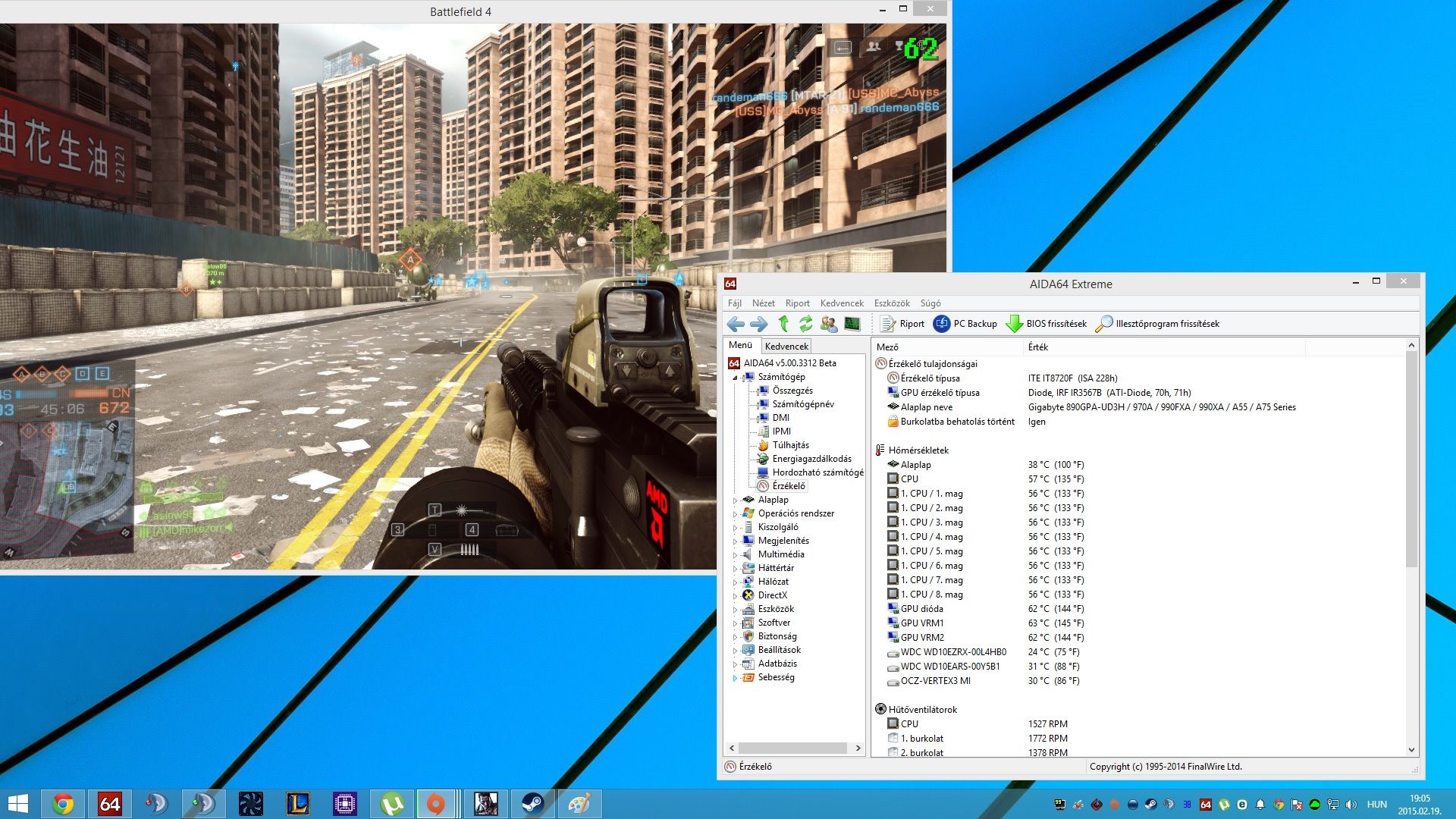This screenshot has height=819, width=1456.
Task: Click the tree panel horizontal scrollbar
Action: click(x=793, y=748)
